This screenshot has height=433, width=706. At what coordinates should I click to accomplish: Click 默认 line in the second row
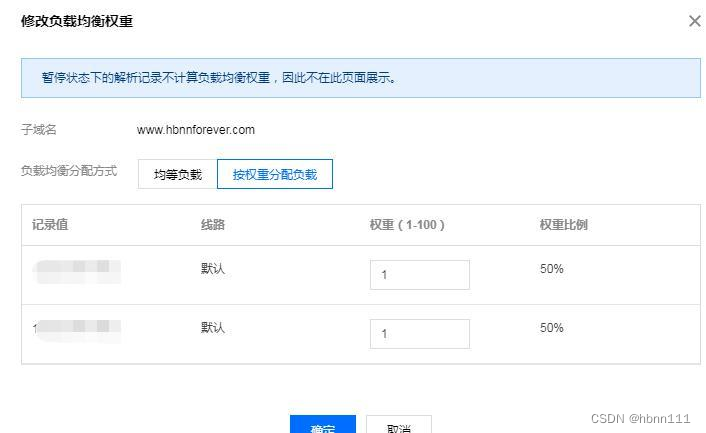coord(213,328)
